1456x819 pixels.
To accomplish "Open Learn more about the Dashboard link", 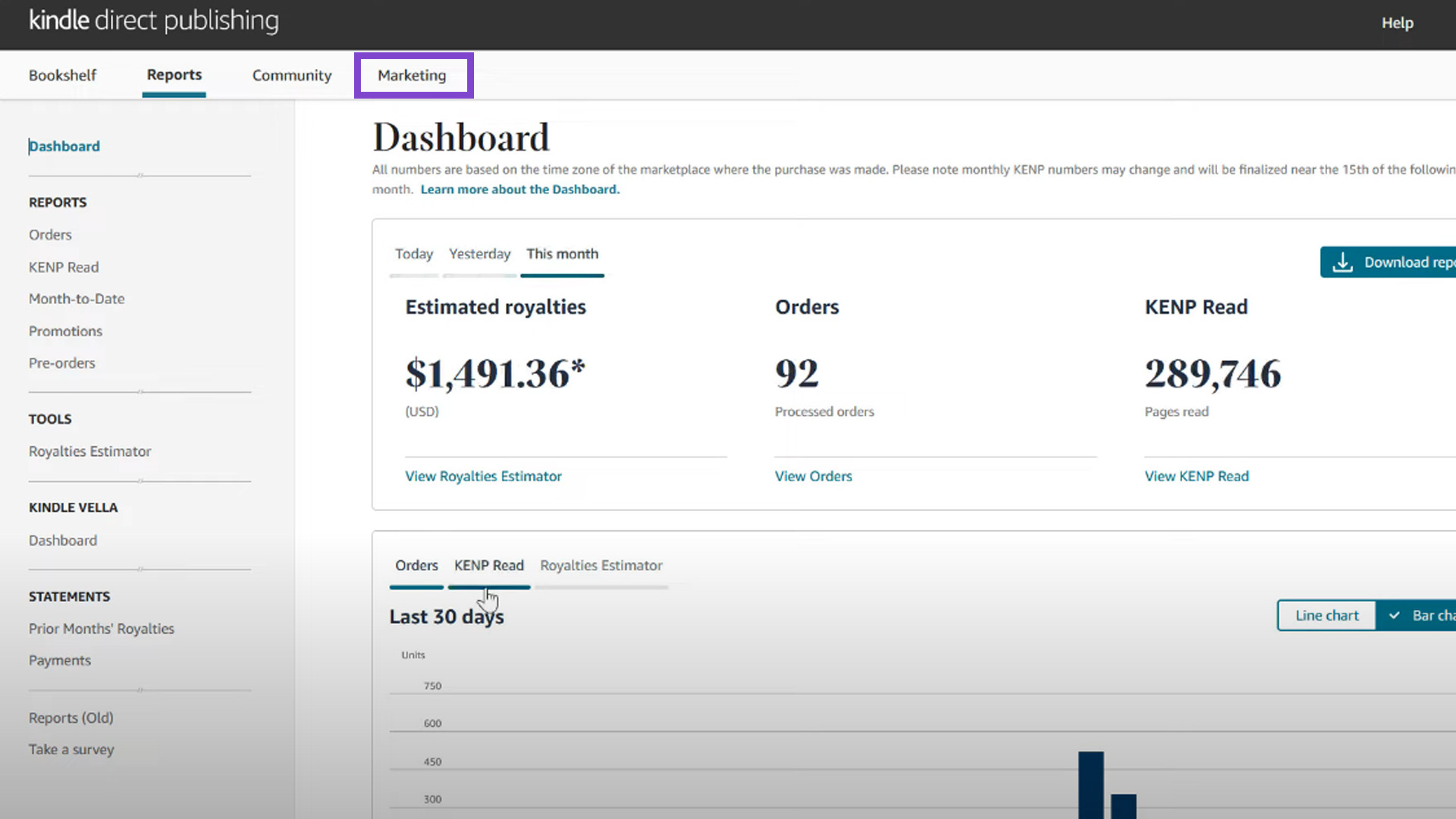I will pos(519,190).
